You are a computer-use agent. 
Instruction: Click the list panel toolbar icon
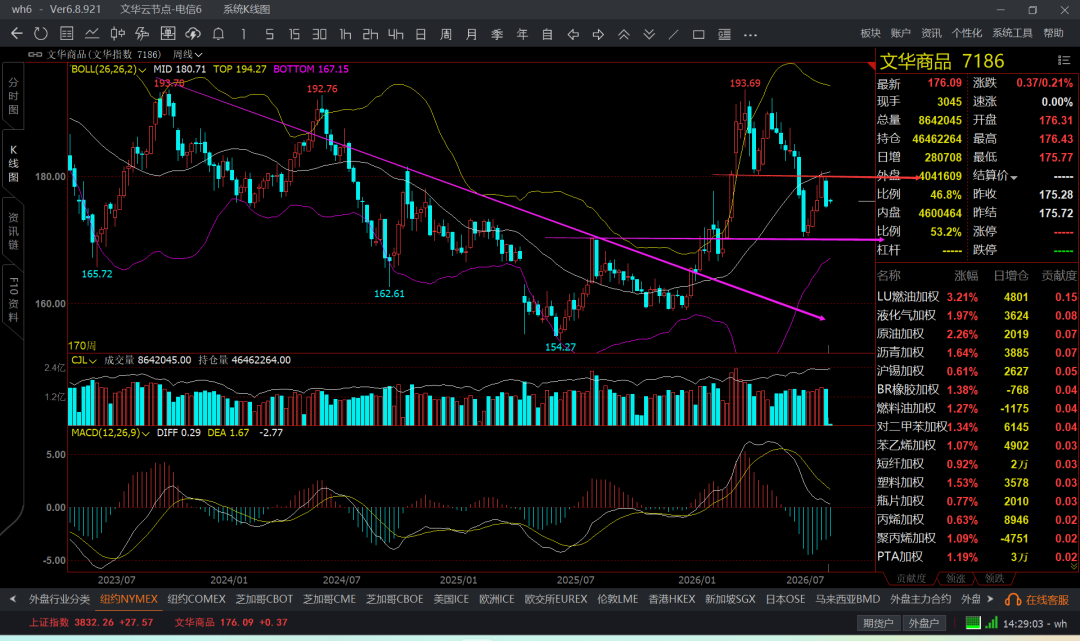724,34
